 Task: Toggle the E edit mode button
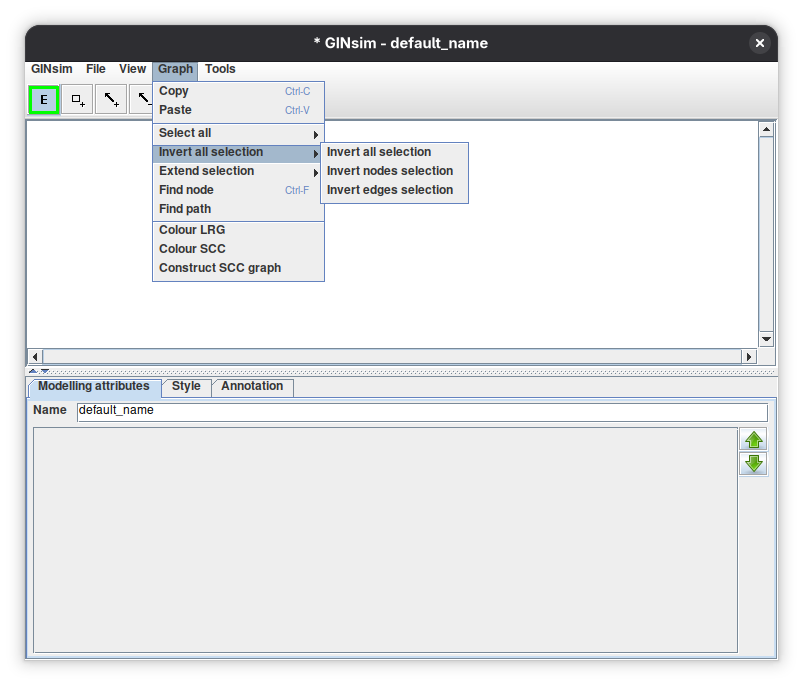coord(44,100)
